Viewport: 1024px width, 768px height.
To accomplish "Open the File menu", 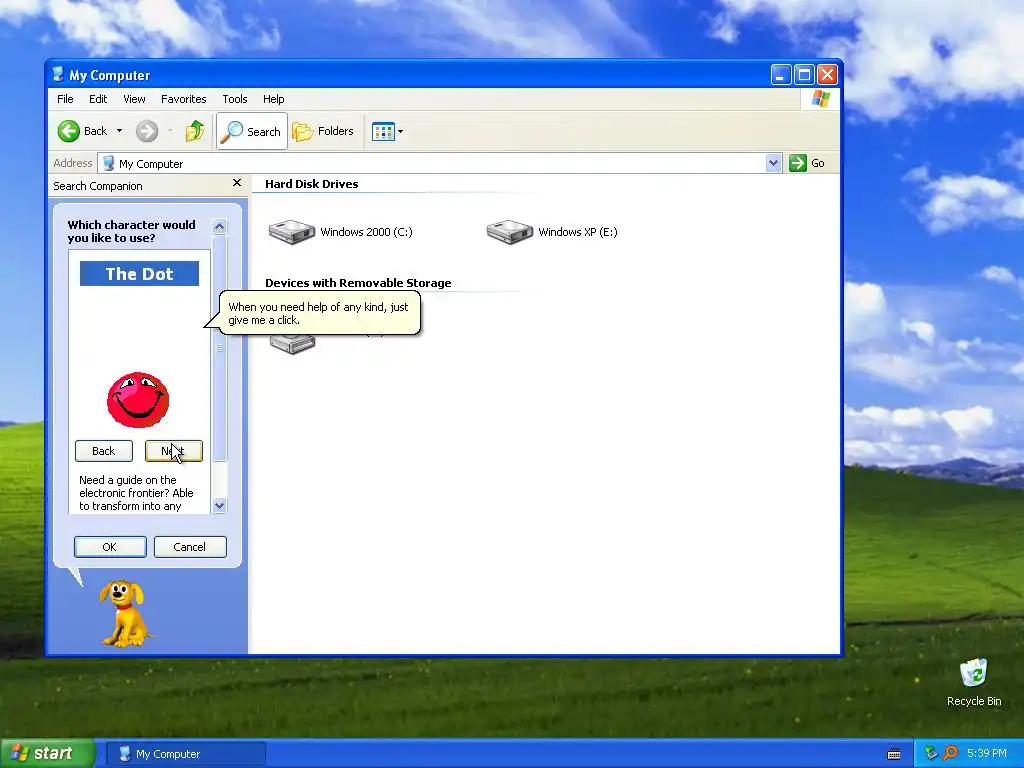I will click(x=65, y=99).
